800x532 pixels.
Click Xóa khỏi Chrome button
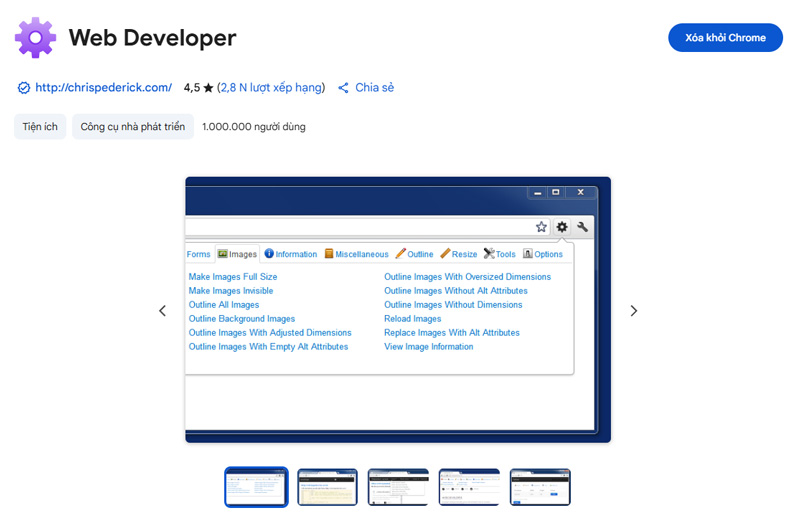pyautogui.click(x=725, y=38)
